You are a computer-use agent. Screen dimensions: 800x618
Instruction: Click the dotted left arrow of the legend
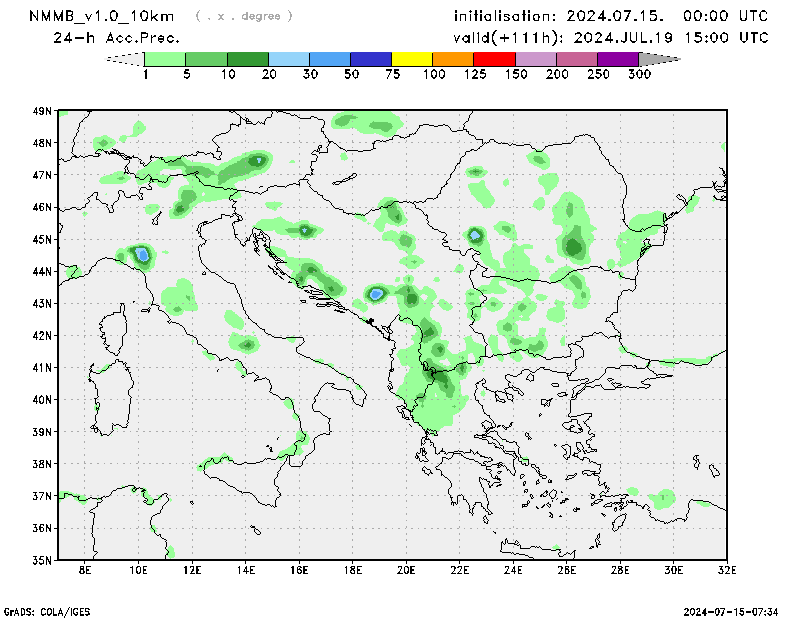tap(126, 60)
